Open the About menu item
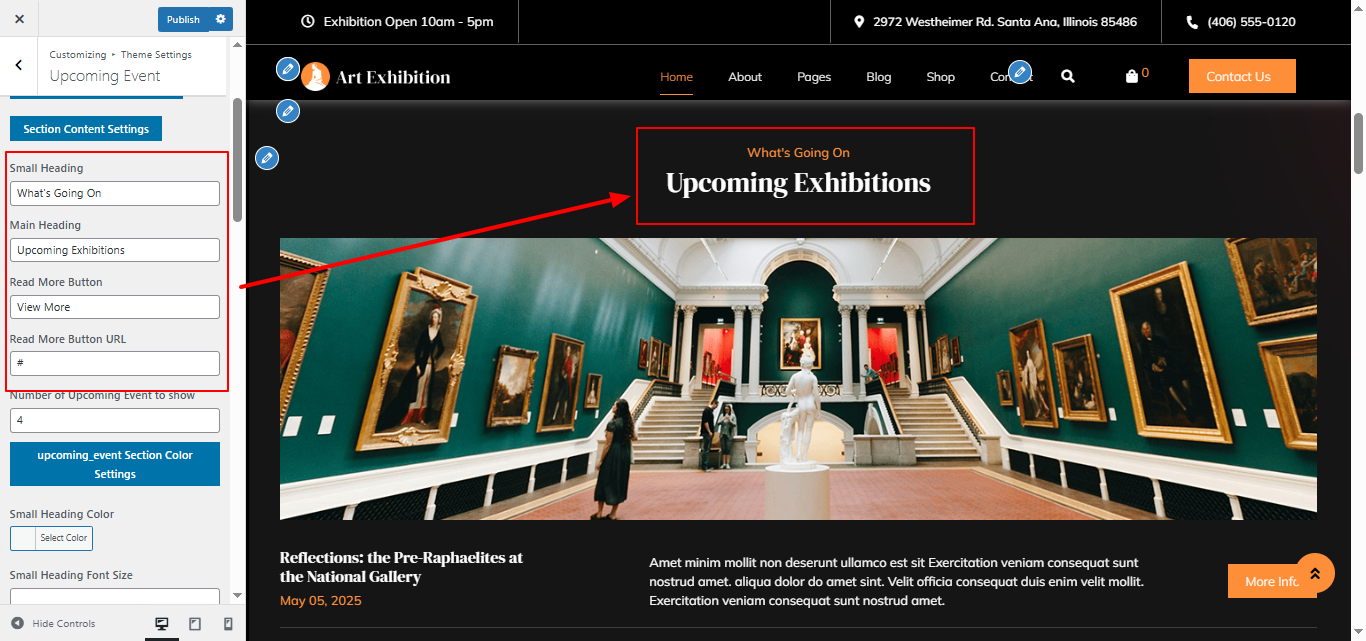1366x641 pixels. pyautogui.click(x=745, y=77)
